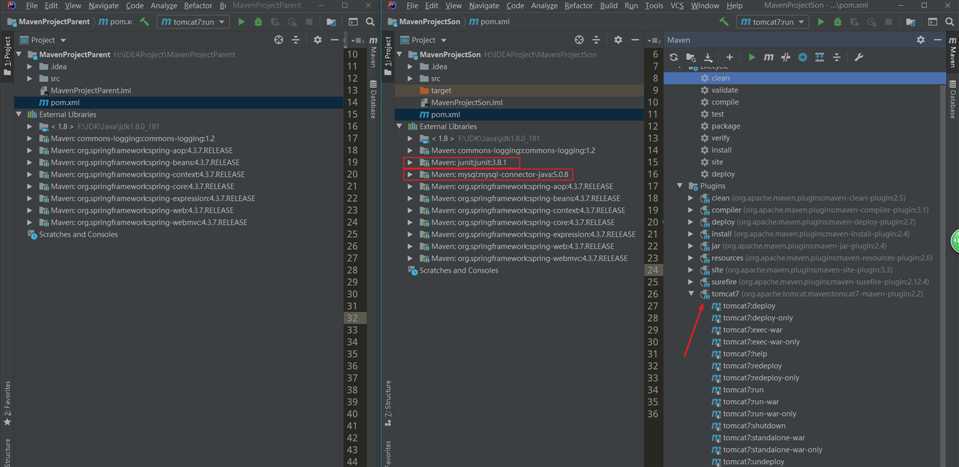Open Navigate menu in MavenProjectParent window
The width and height of the screenshot is (959, 467).
pos(104,6)
